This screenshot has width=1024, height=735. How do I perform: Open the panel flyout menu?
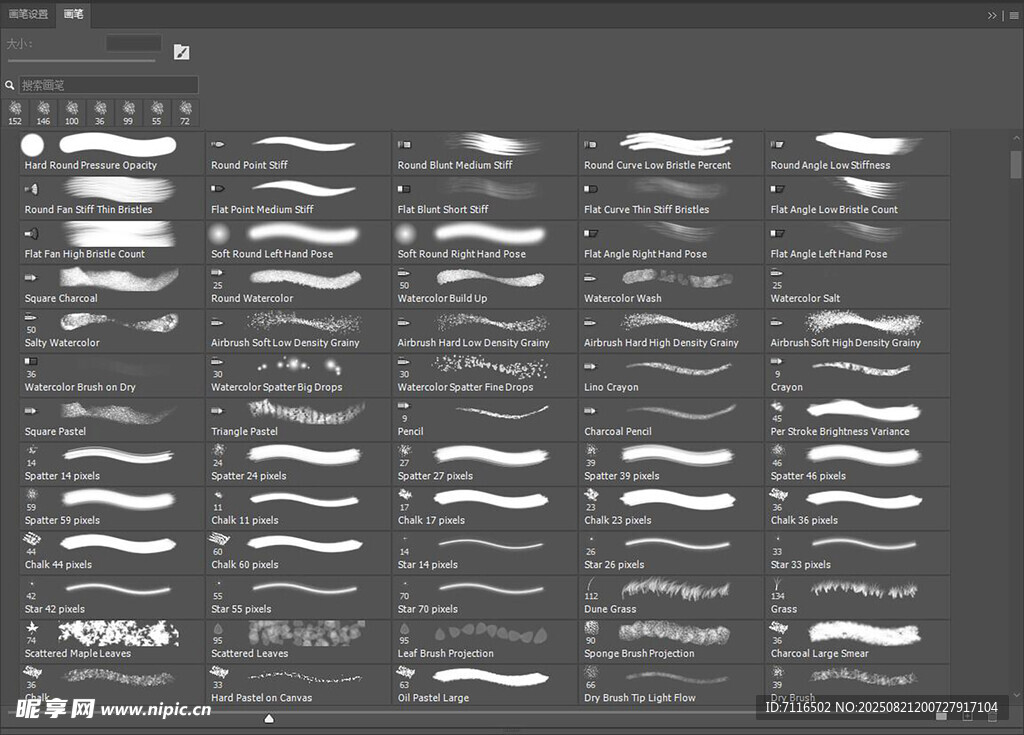tap(1012, 15)
